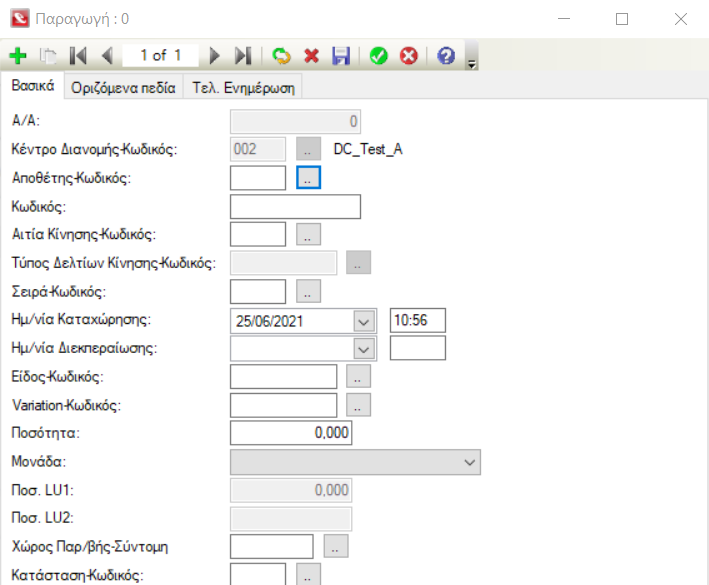
Task: Open the toolbar overflow options arrow
Action: coord(472,56)
